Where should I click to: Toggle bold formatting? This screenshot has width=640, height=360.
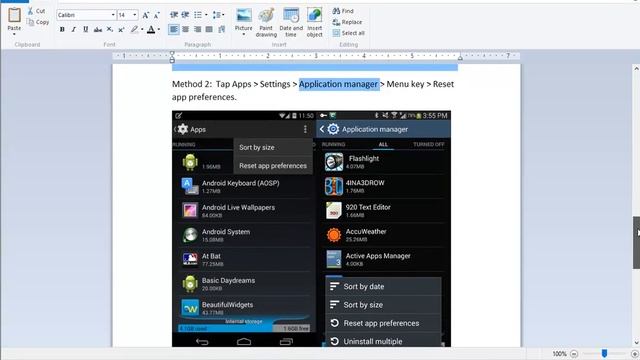point(62,29)
